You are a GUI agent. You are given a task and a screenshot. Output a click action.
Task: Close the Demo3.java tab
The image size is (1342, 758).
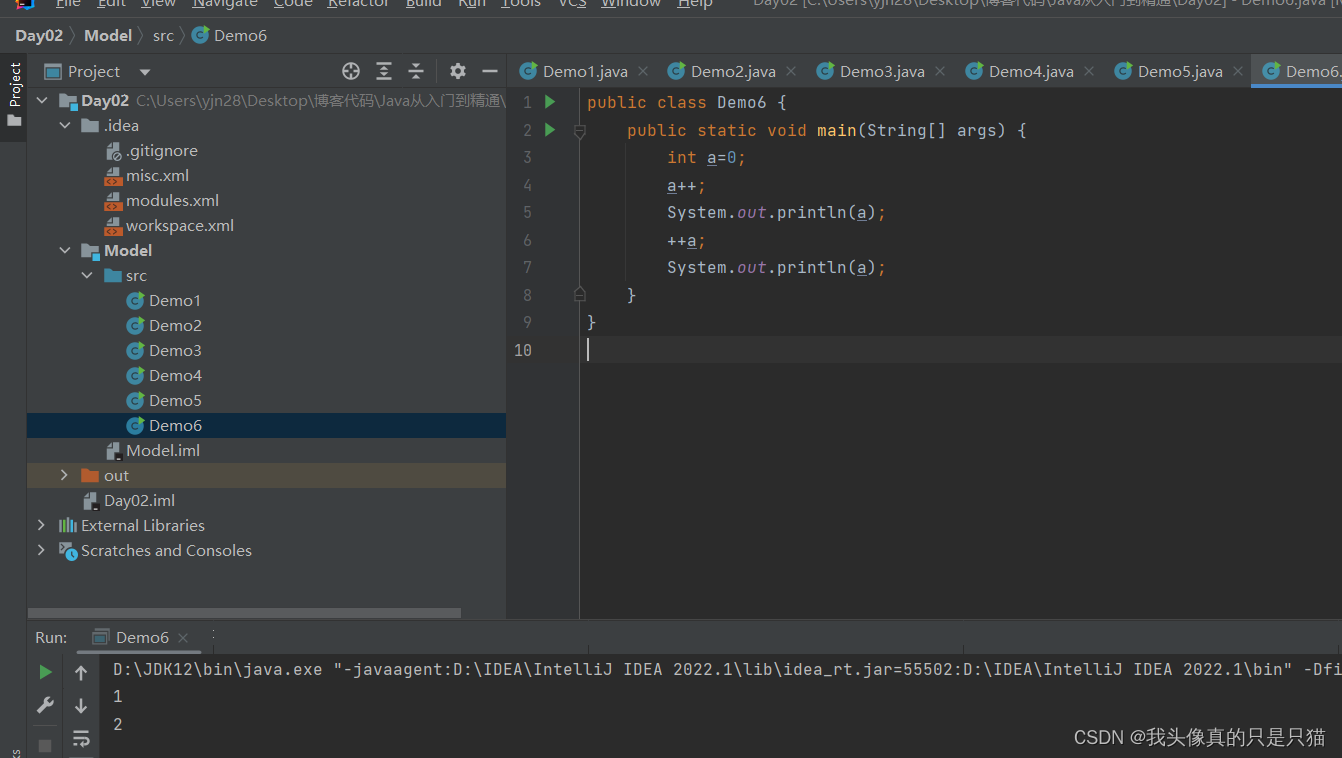[x=940, y=71]
